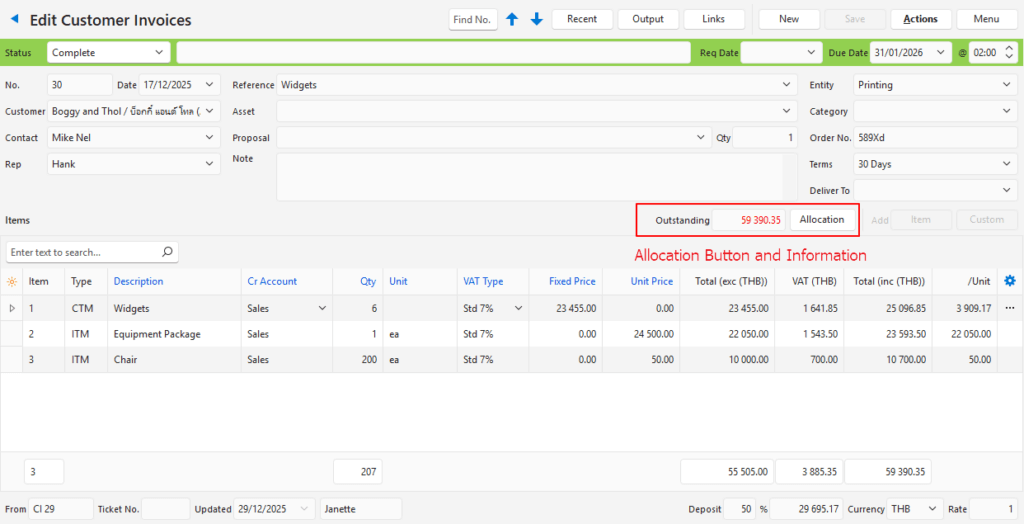The image size is (1024, 524).
Task: Click the Output button
Action: point(648,19)
